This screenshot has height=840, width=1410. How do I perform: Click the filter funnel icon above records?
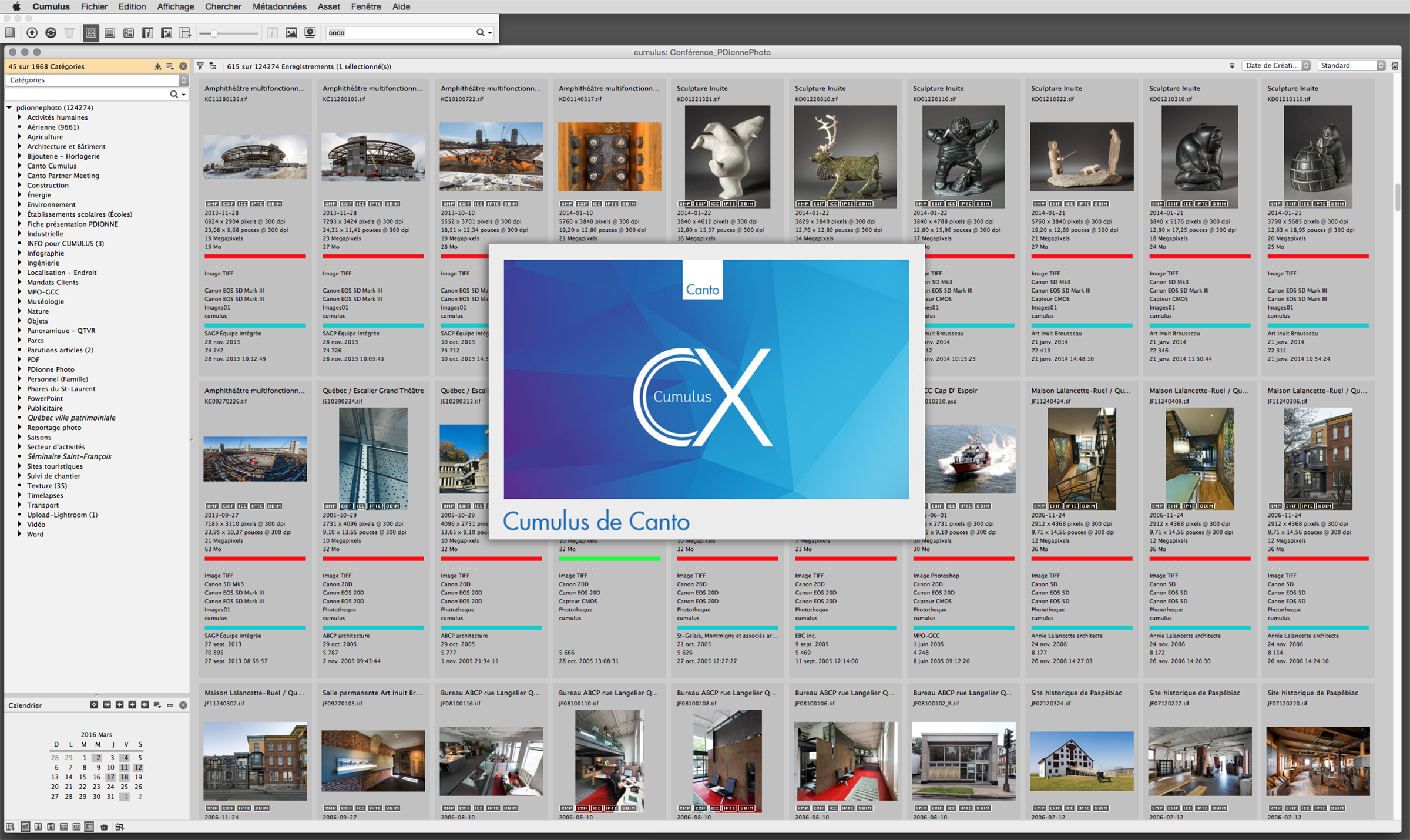[x=200, y=66]
